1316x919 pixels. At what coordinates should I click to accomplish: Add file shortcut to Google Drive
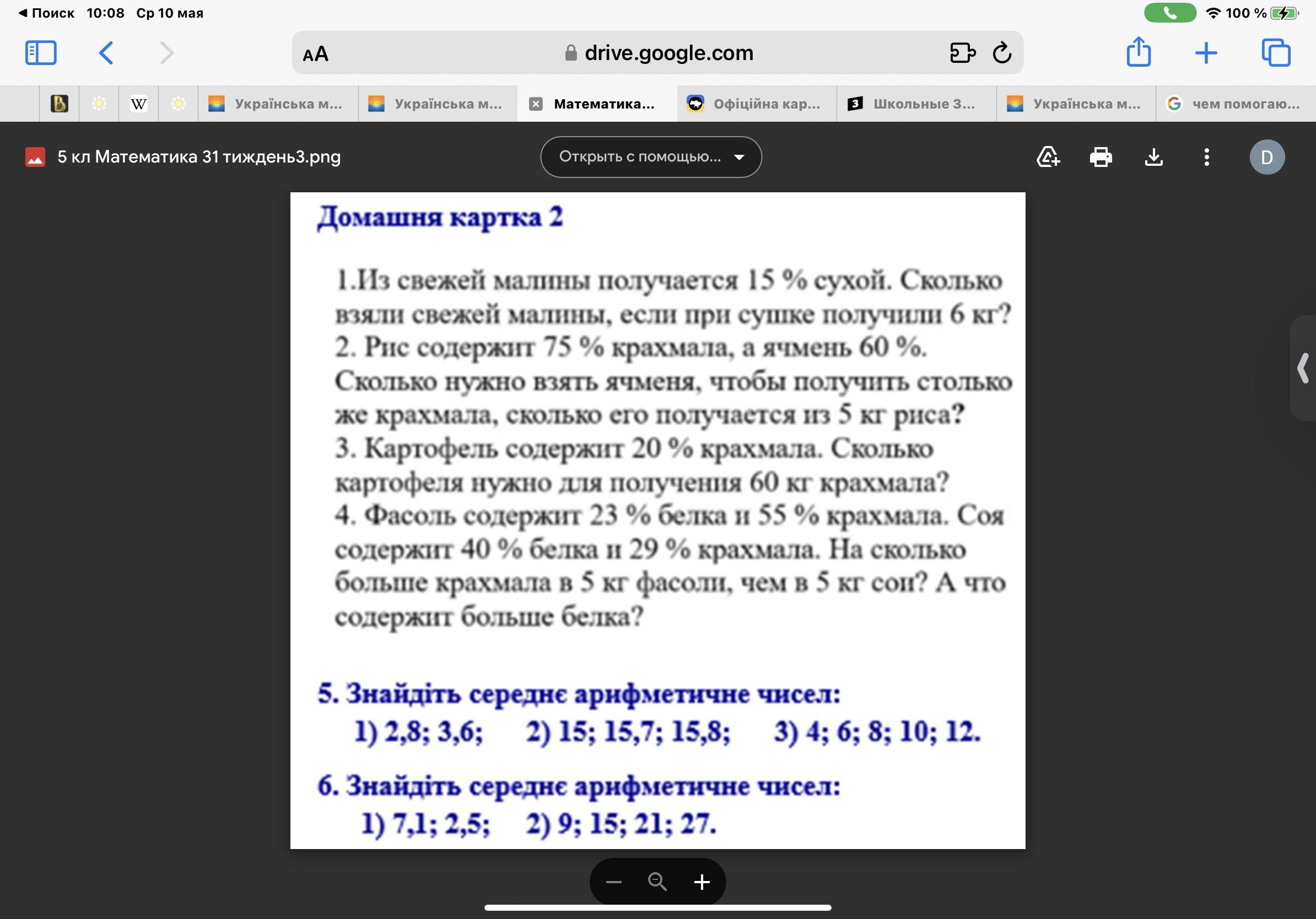click(1048, 157)
